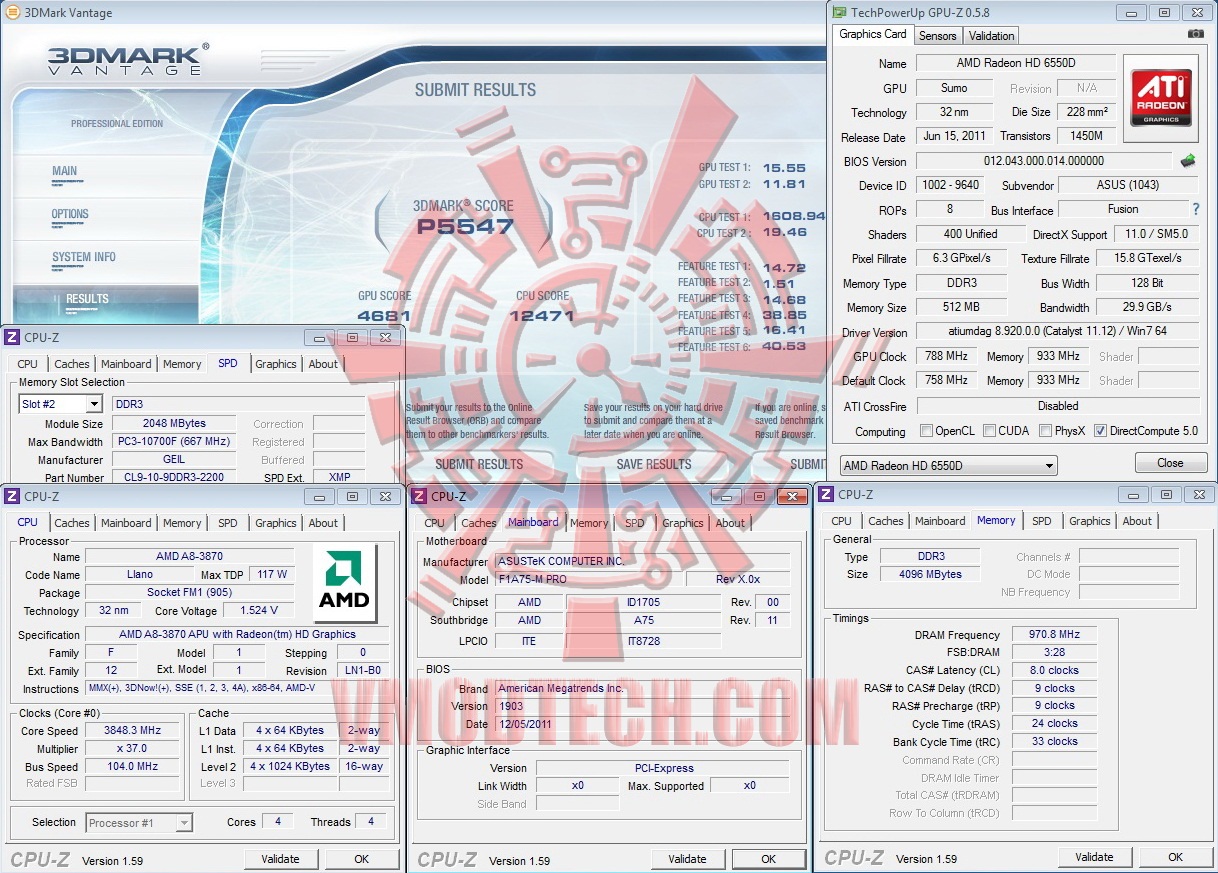Screen dimensions: 1218x873
Task: Open Mainboard tab in CPU-Z CPU window
Action: [x=126, y=523]
